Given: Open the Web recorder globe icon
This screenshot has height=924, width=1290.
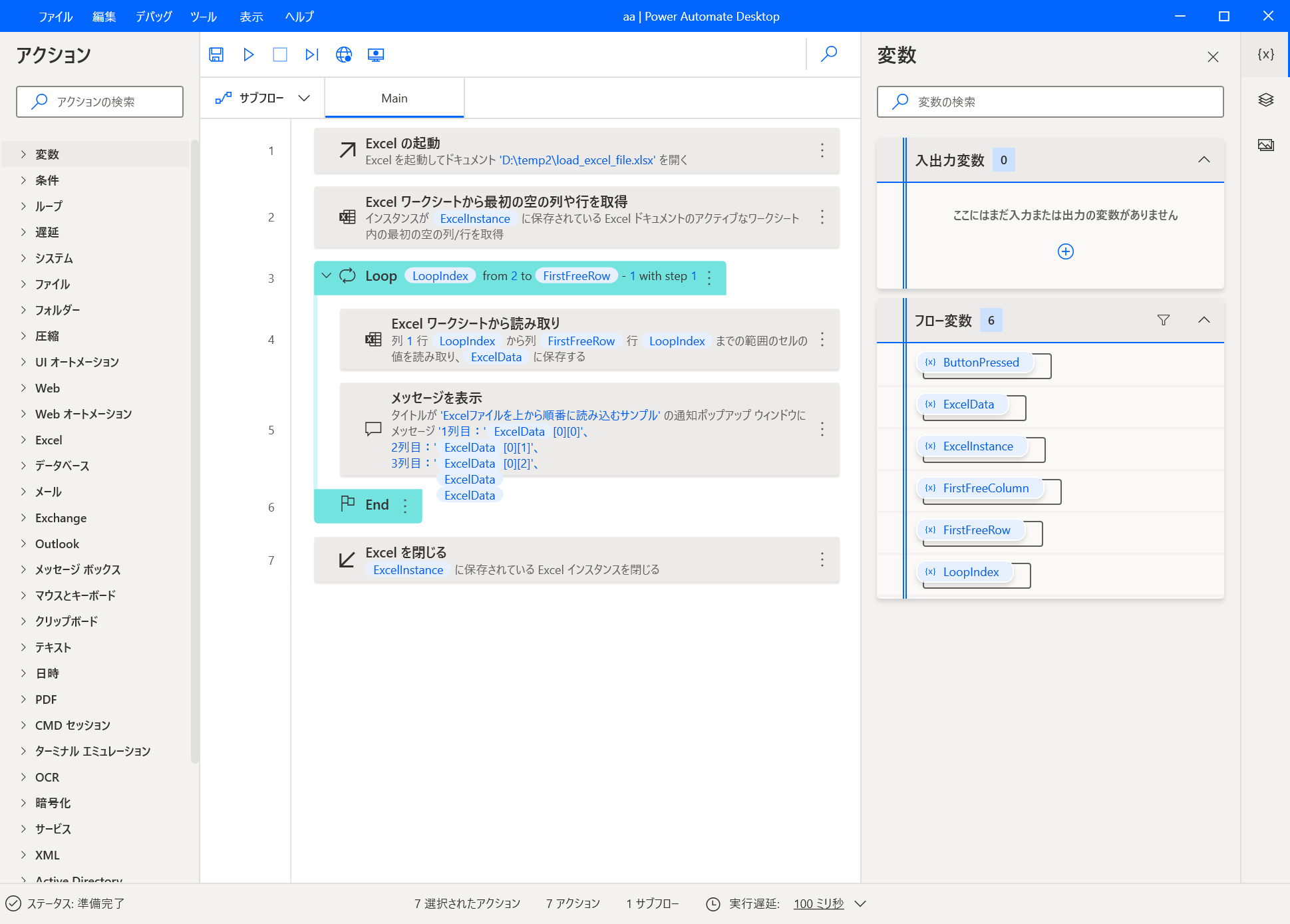Looking at the screenshot, I should tap(344, 55).
